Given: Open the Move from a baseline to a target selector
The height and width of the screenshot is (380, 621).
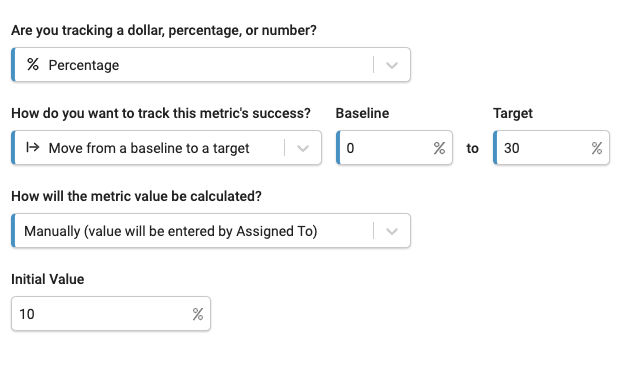Looking at the screenshot, I should click(166, 147).
